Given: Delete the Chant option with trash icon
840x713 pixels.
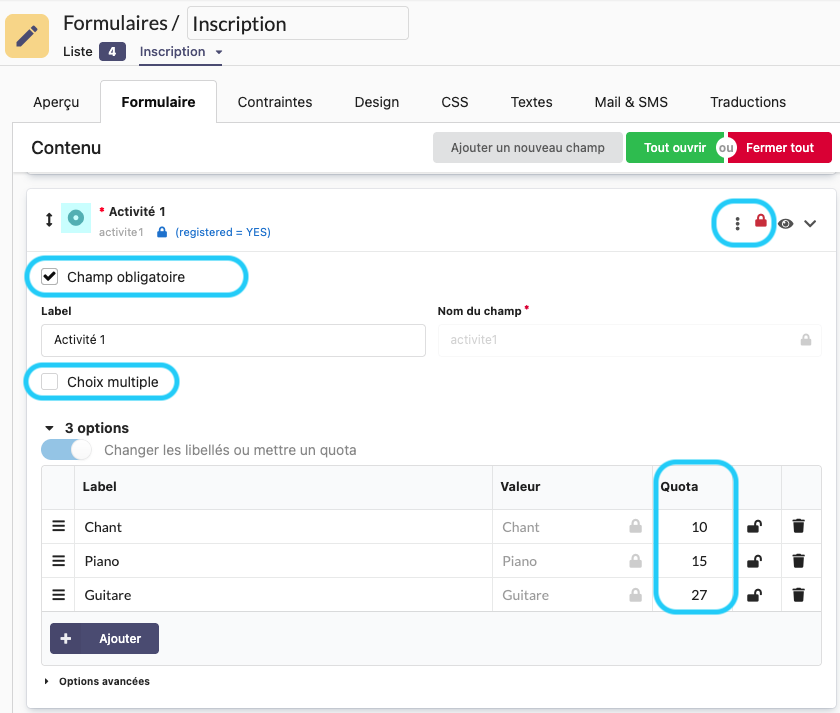Looking at the screenshot, I should click(798, 527).
